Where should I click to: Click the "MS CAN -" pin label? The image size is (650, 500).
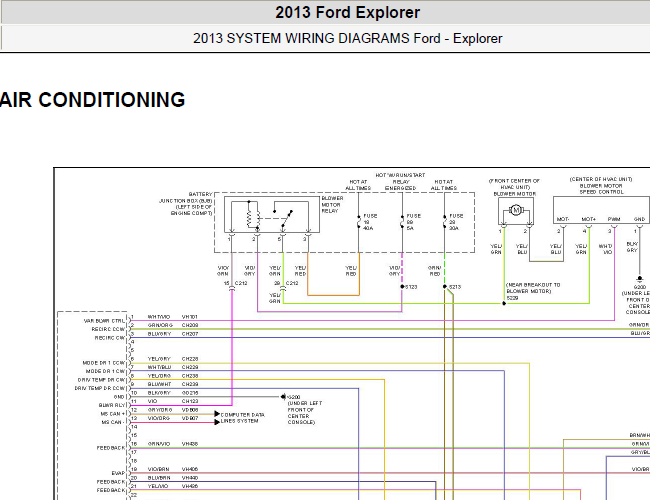pyautogui.click(x=112, y=422)
